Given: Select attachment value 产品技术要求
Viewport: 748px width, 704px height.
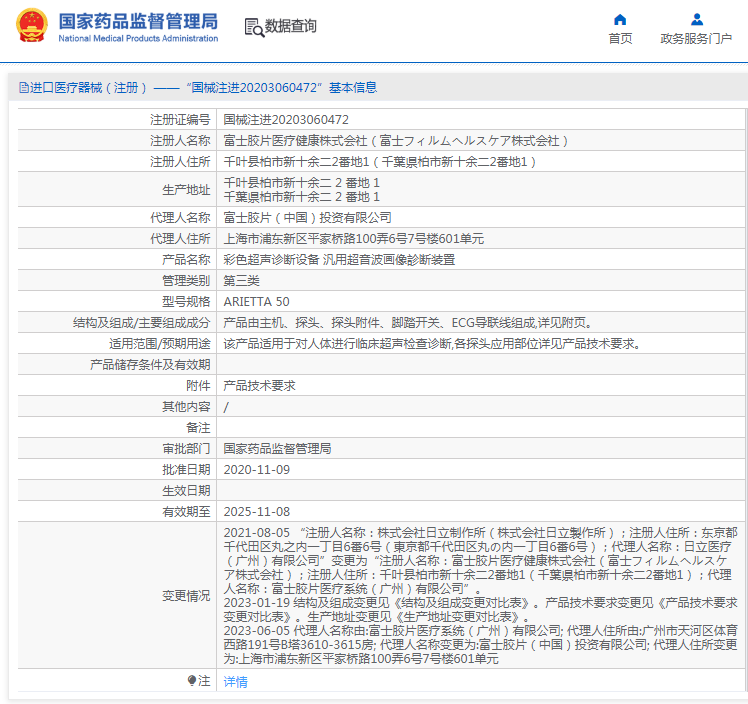Looking at the screenshot, I should [x=260, y=385].
